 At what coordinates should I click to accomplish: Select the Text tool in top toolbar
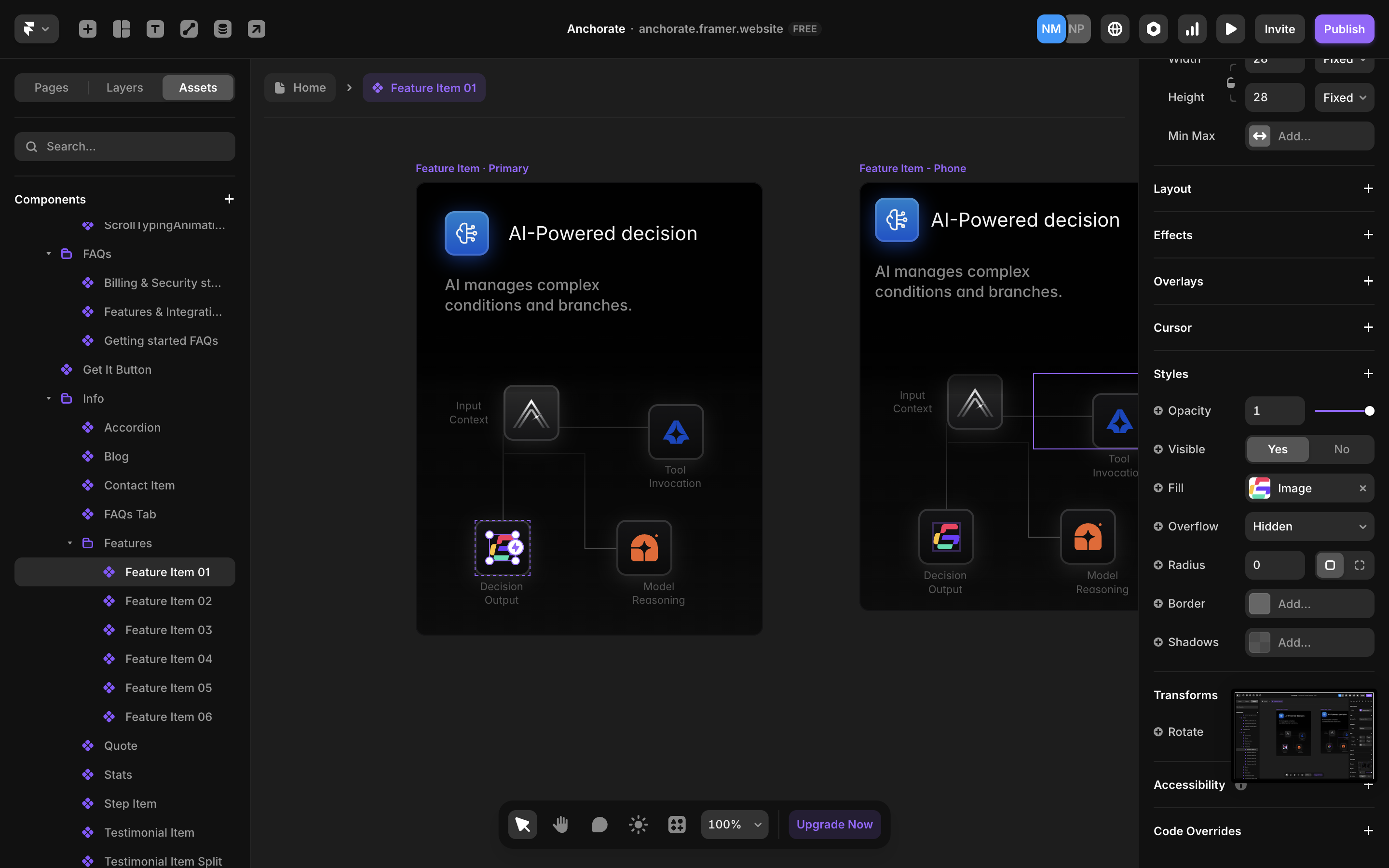pyautogui.click(x=155, y=29)
